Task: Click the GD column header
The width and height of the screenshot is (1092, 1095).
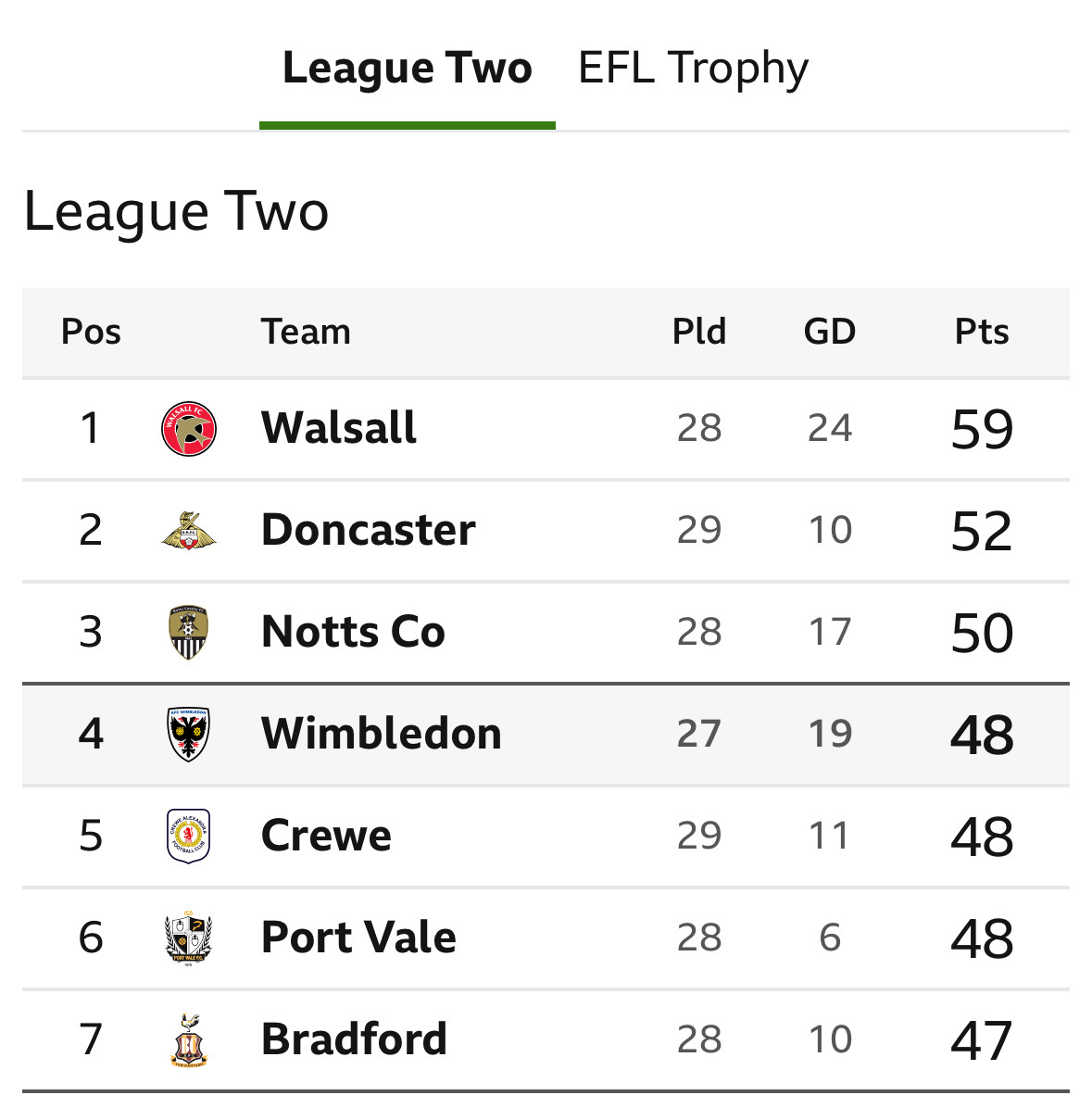Action: point(829,331)
